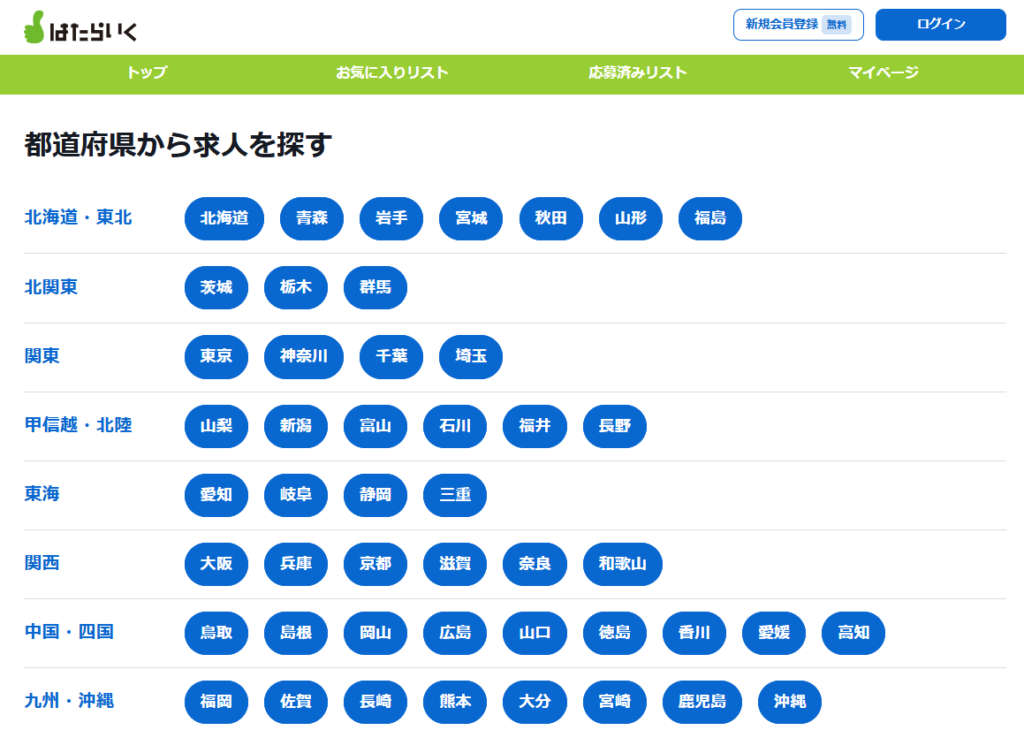Select 新潟 prefecture button
Image resolution: width=1024 pixels, height=738 pixels.
(x=296, y=426)
